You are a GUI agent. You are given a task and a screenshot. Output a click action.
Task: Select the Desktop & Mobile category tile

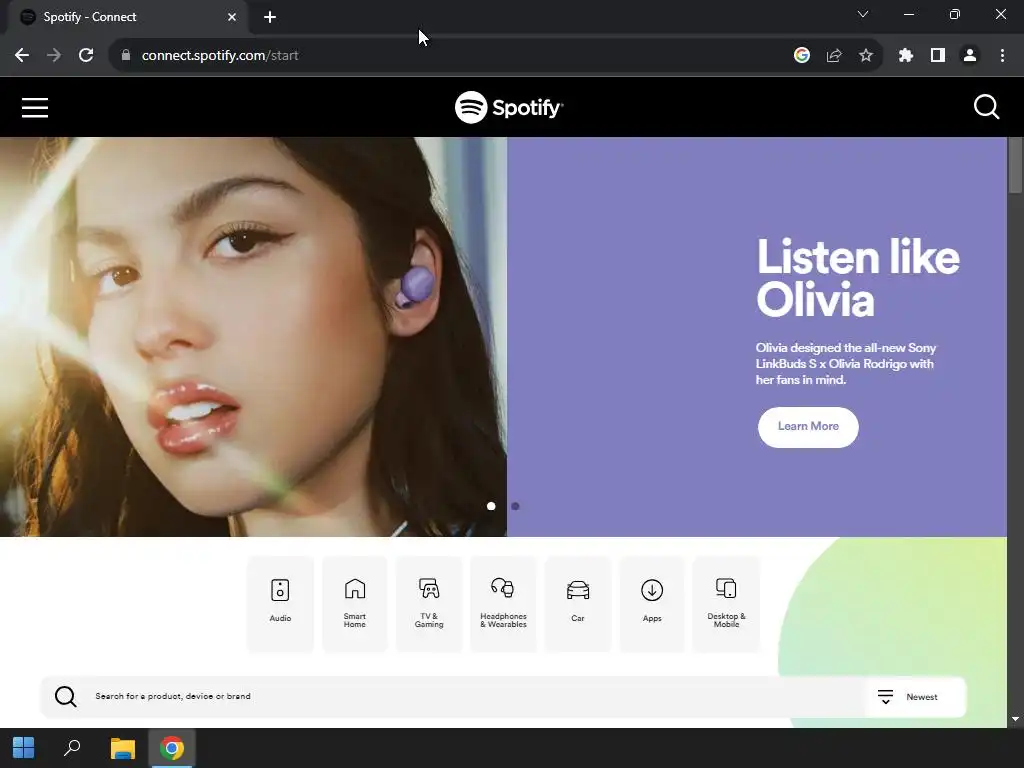pos(726,603)
